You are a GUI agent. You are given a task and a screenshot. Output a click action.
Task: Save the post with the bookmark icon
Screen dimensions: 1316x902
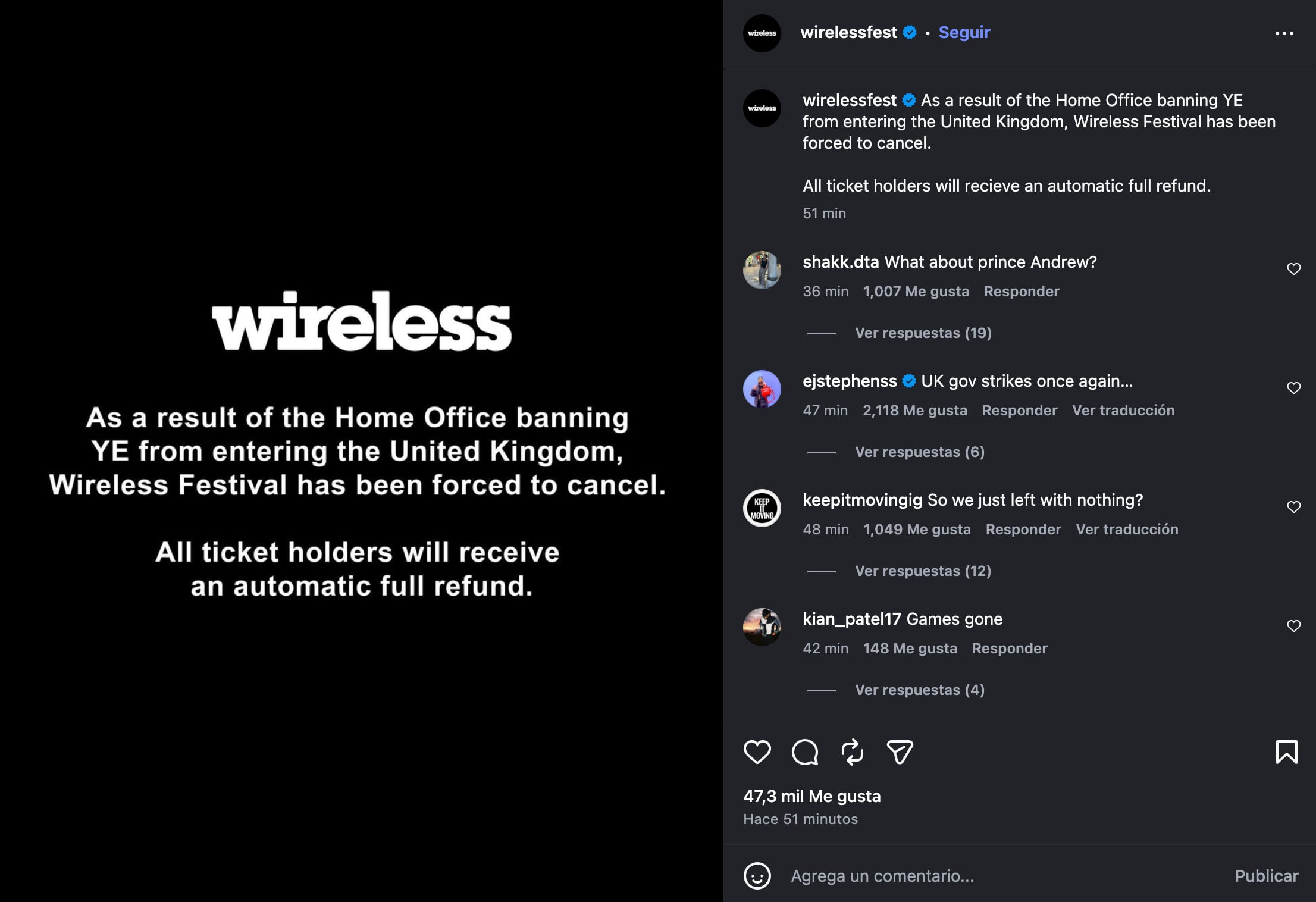(x=1287, y=751)
